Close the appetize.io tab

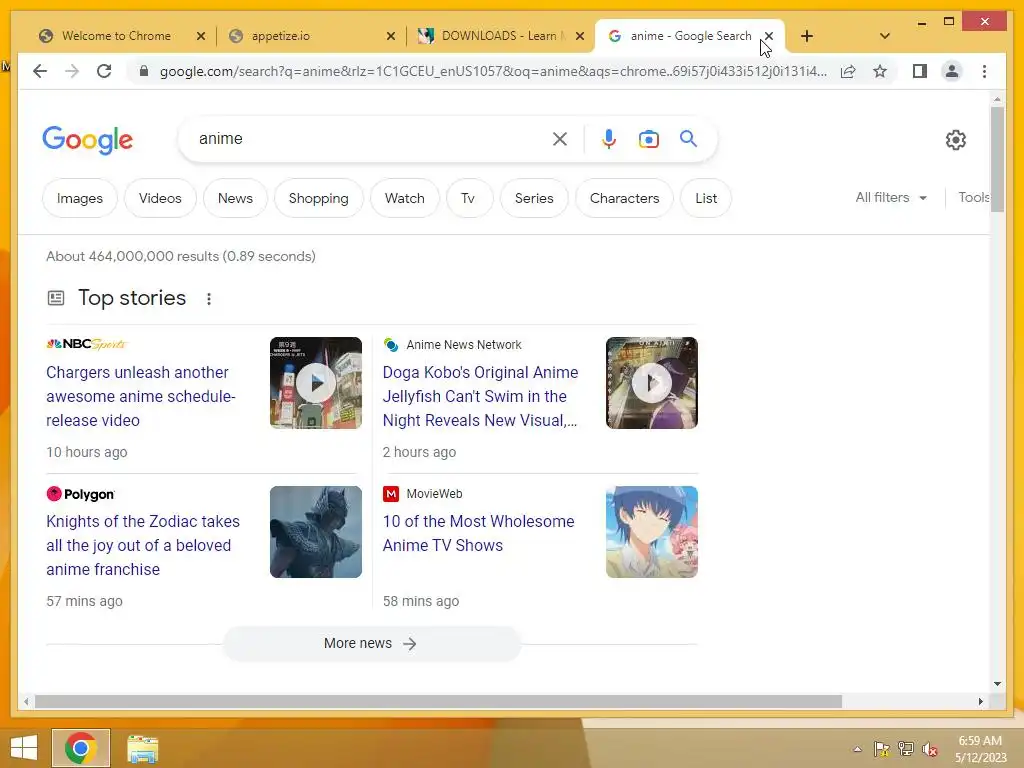pos(391,36)
